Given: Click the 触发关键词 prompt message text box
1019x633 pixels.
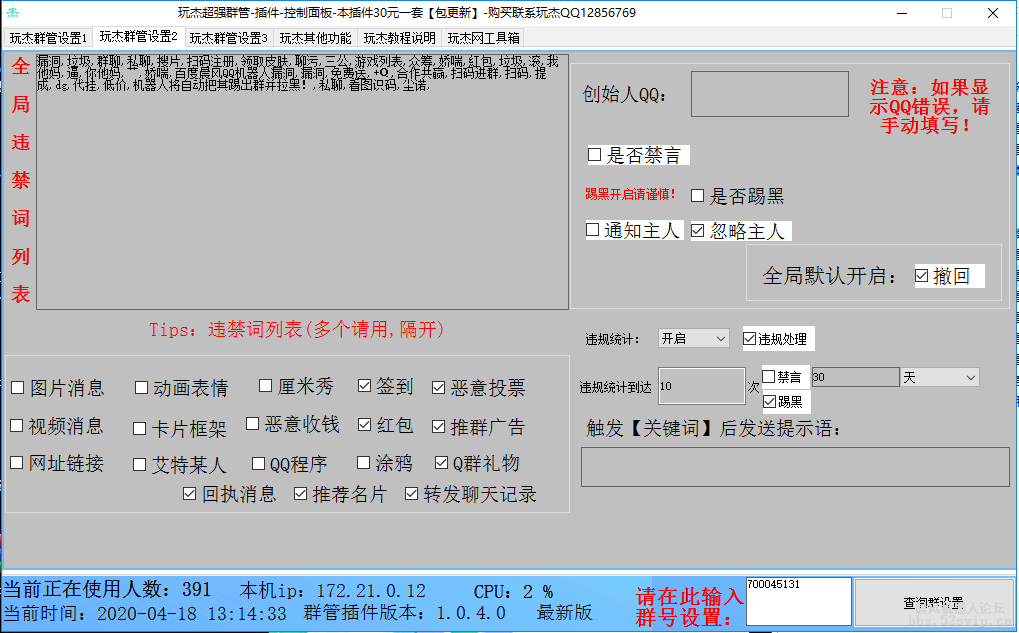Looking at the screenshot, I should pos(795,467).
